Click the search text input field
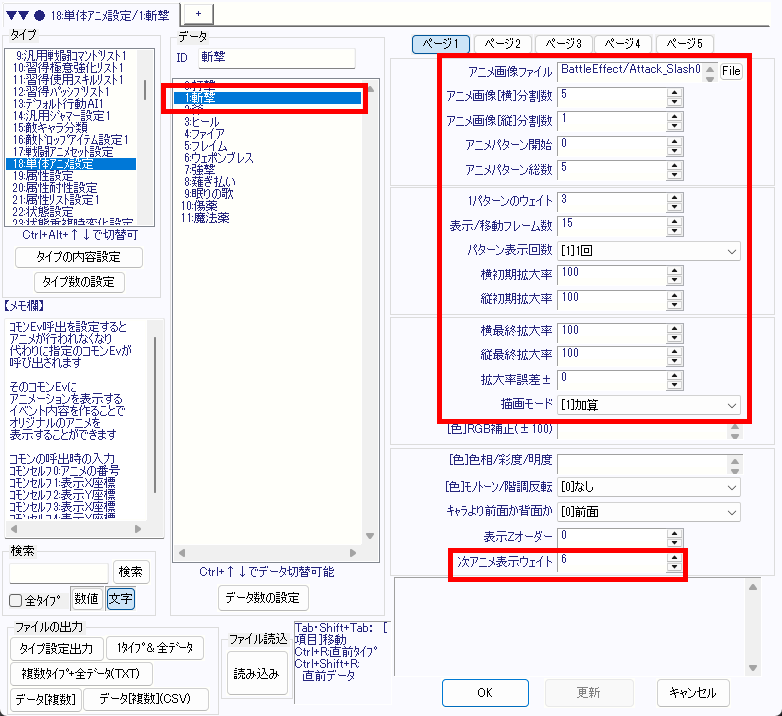 (x=59, y=572)
